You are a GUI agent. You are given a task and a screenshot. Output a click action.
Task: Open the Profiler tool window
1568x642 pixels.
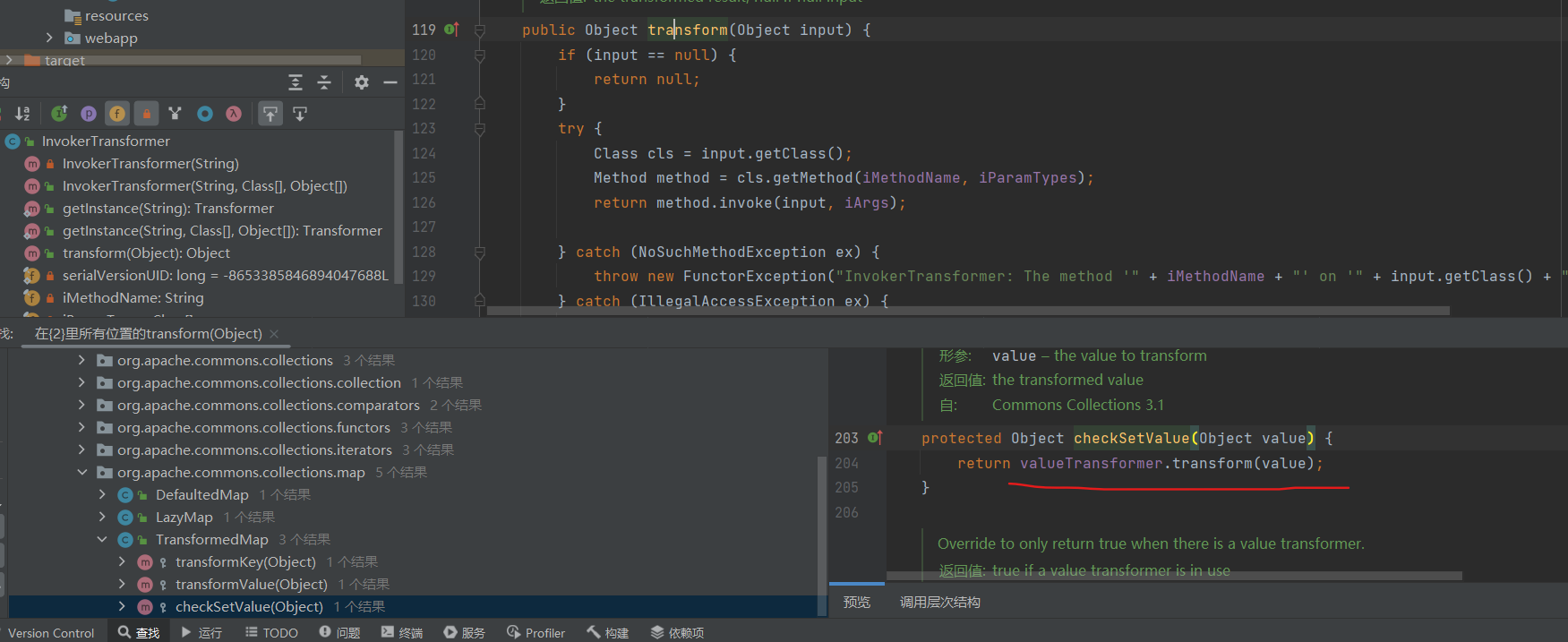(536, 632)
